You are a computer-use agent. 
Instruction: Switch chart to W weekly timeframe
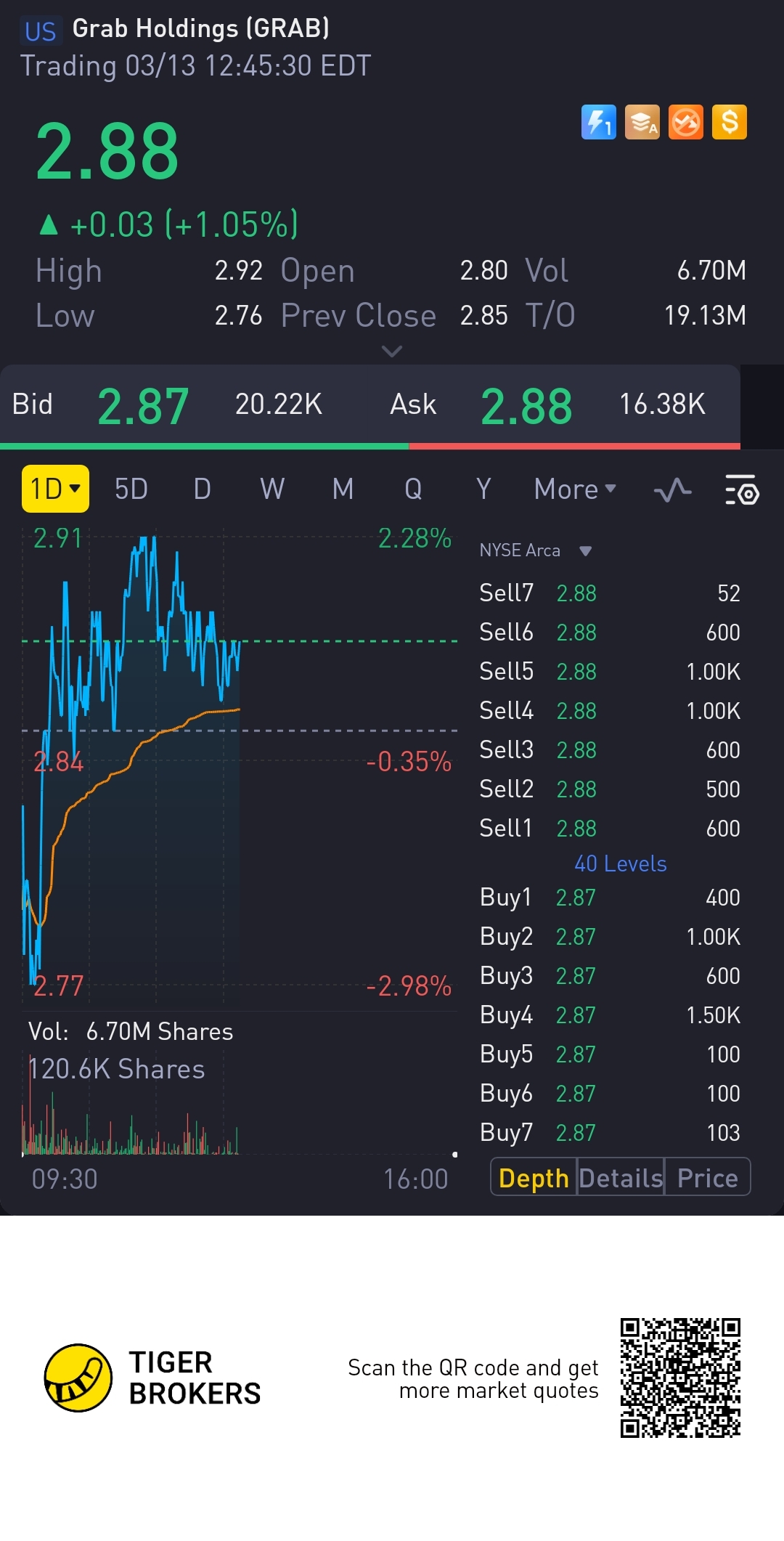click(x=272, y=489)
